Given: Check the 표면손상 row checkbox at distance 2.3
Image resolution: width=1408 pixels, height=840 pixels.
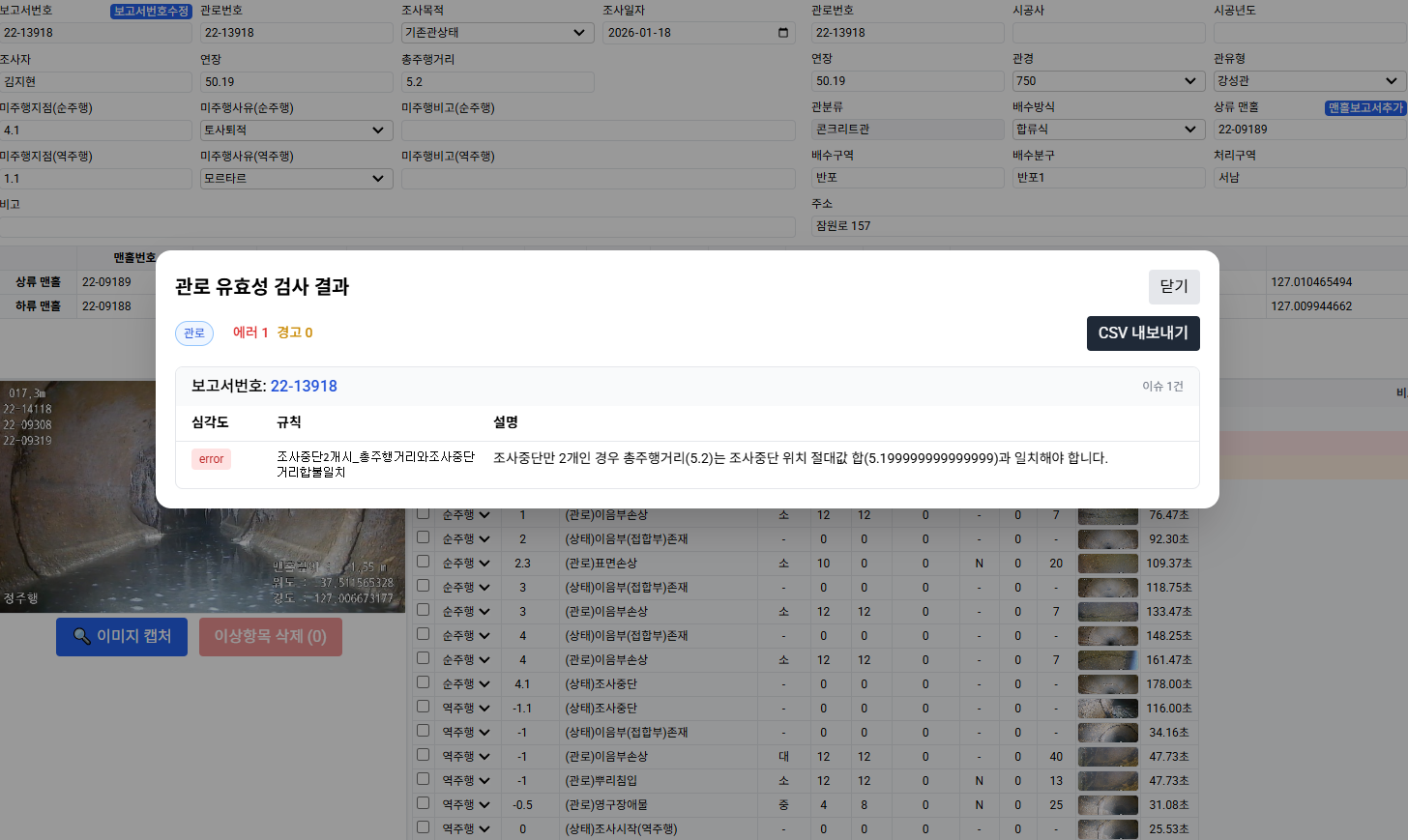Looking at the screenshot, I should coord(423,562).
